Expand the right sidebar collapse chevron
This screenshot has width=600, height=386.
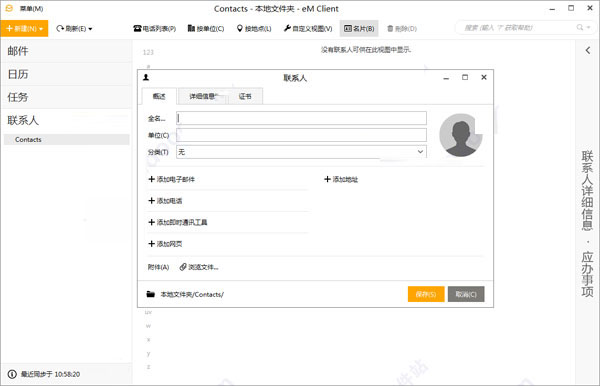click(588, 50)
